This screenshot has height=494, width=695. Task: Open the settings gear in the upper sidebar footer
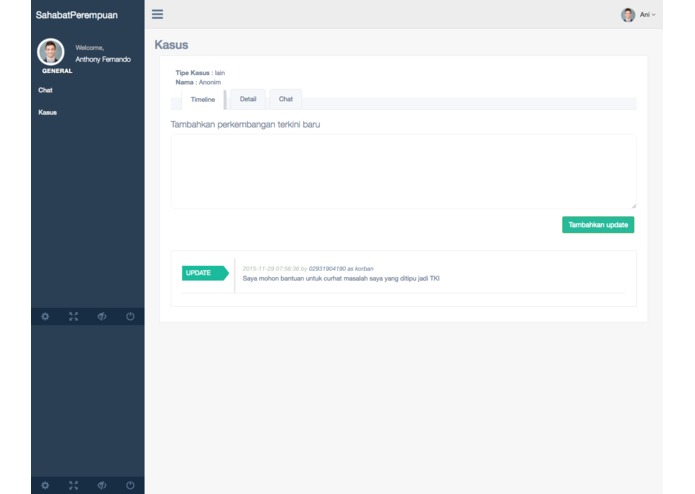pyautogui.click(x=45, y=316)
